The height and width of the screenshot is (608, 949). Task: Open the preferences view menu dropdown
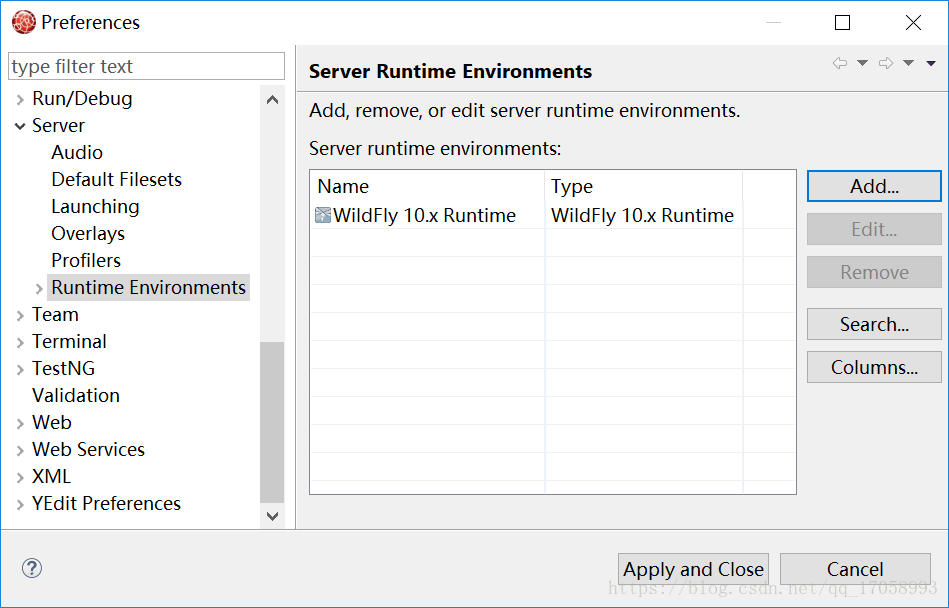point(931,63)
